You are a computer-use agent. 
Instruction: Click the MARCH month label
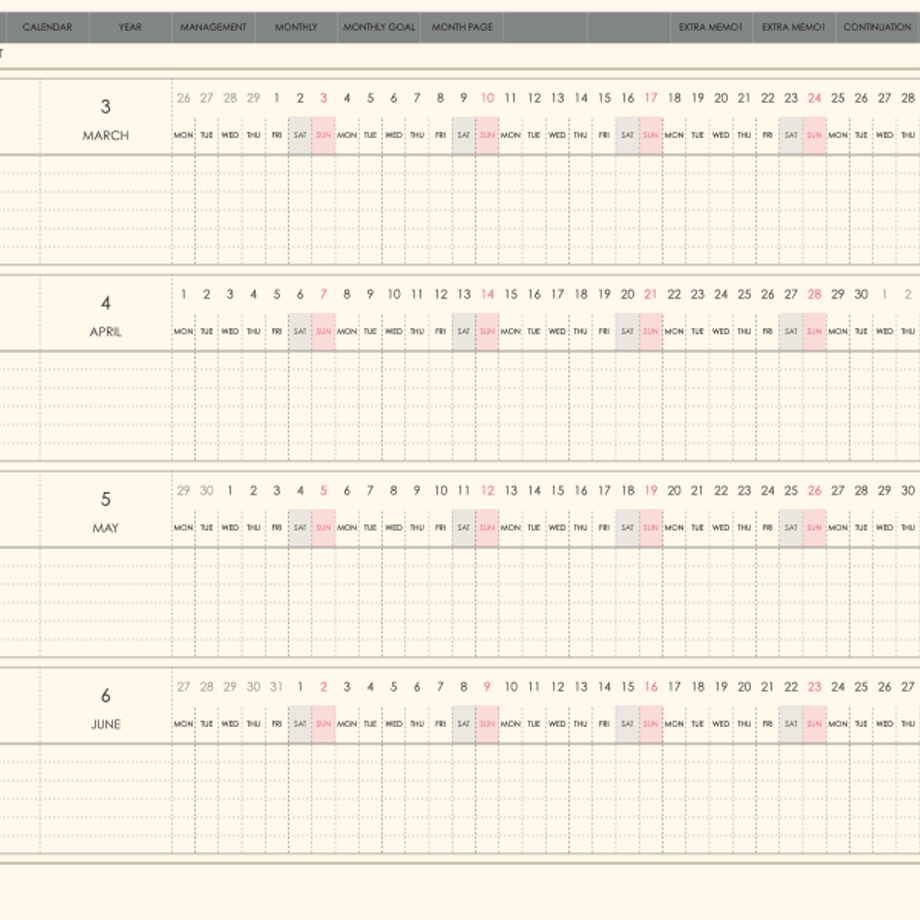[x=106, y=136]
